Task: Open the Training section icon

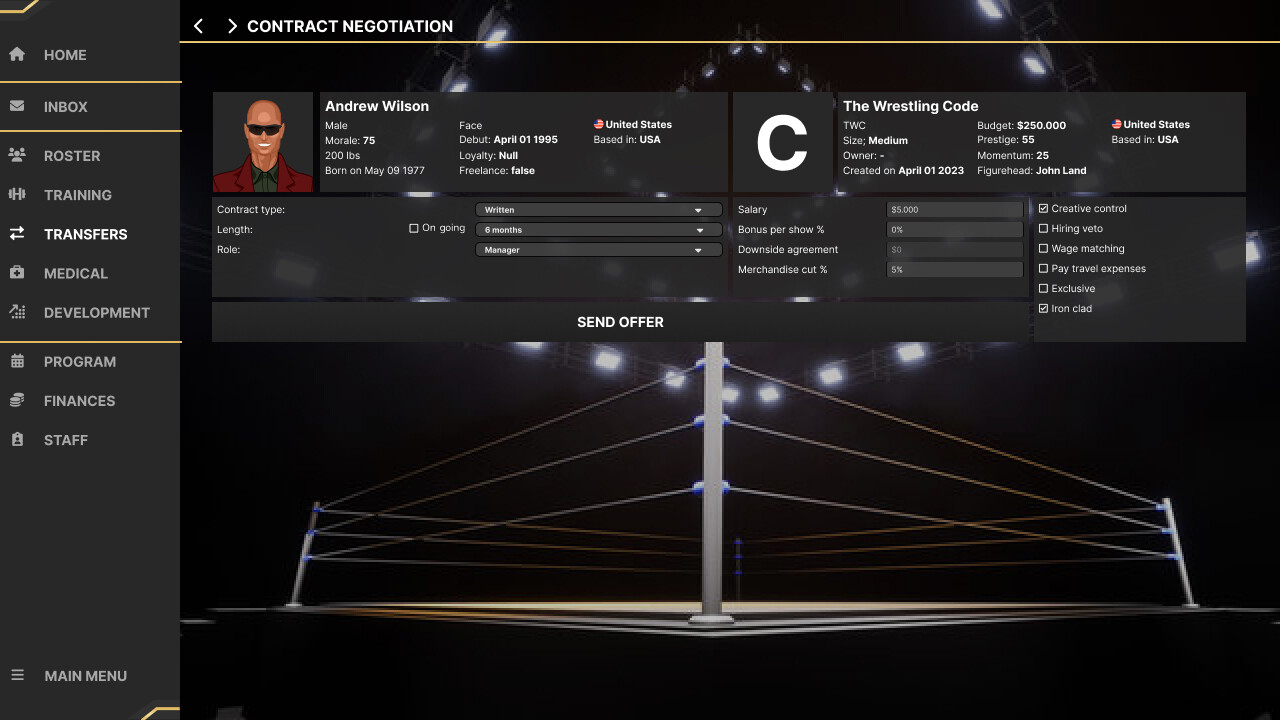Action: [18, 195]
